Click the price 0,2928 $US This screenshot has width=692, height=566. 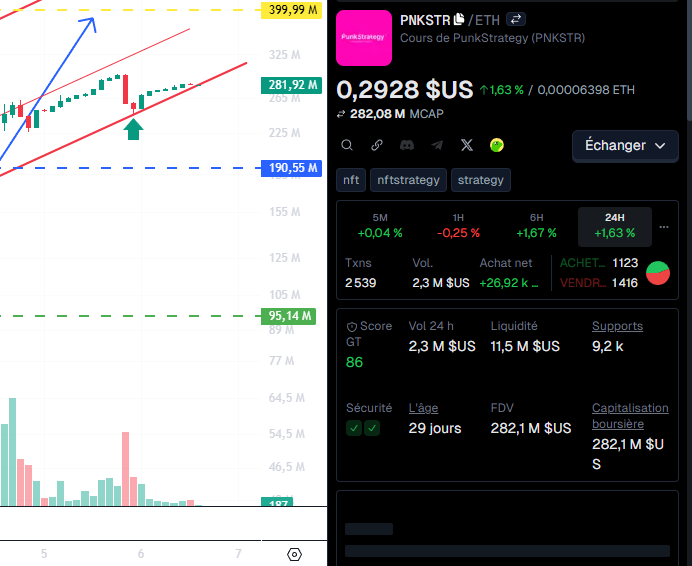tap(405, 90)
